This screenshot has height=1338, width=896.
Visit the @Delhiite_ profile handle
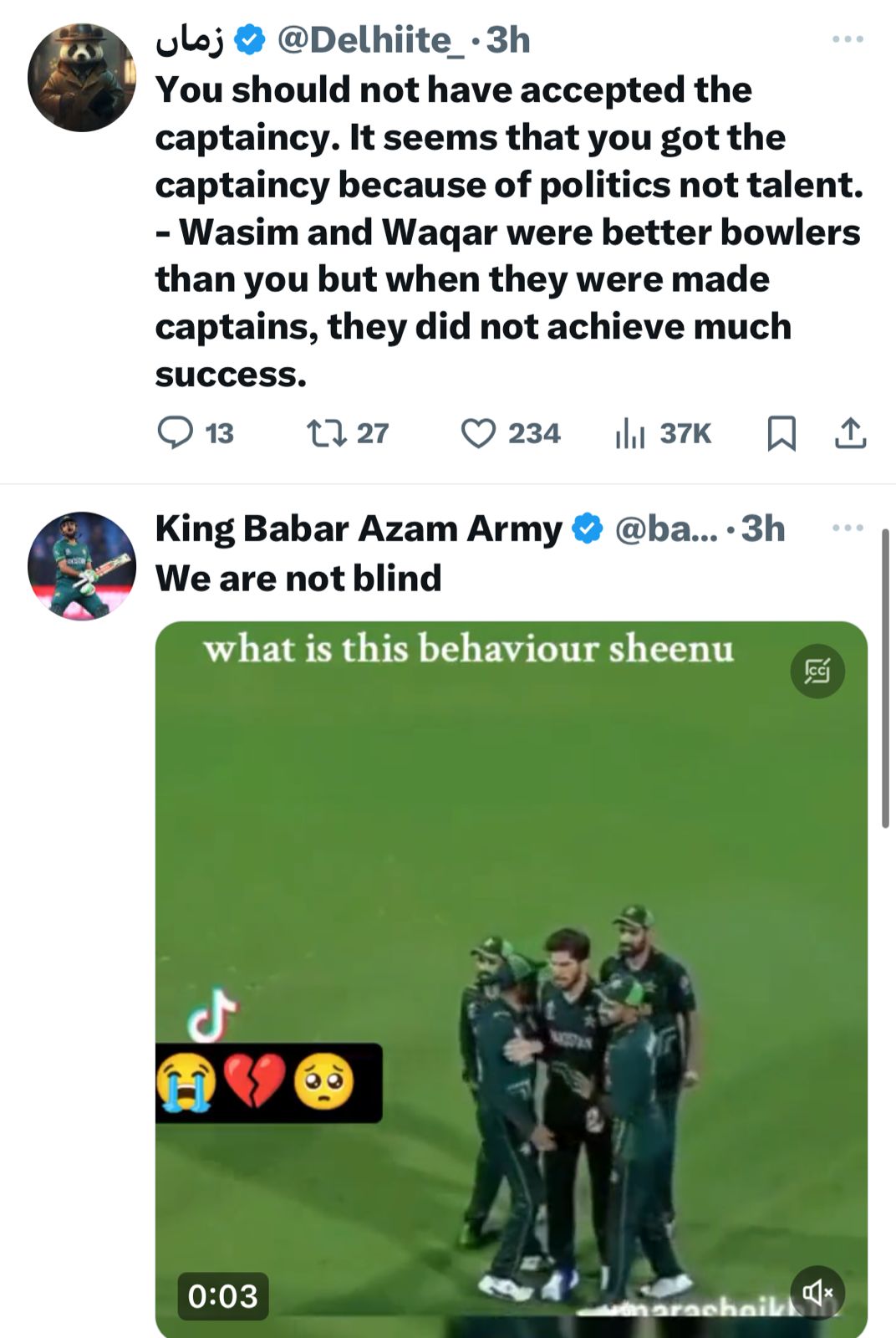point(370,40)
